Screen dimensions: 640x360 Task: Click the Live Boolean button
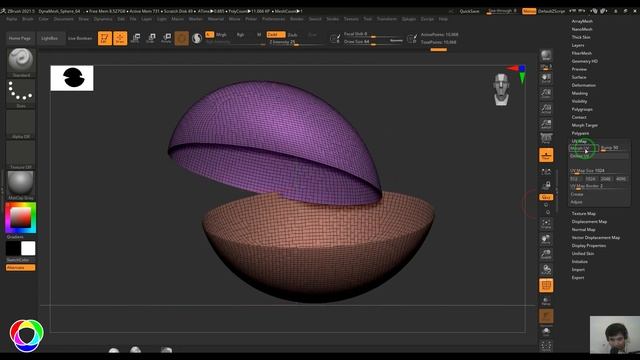[80, 38]
